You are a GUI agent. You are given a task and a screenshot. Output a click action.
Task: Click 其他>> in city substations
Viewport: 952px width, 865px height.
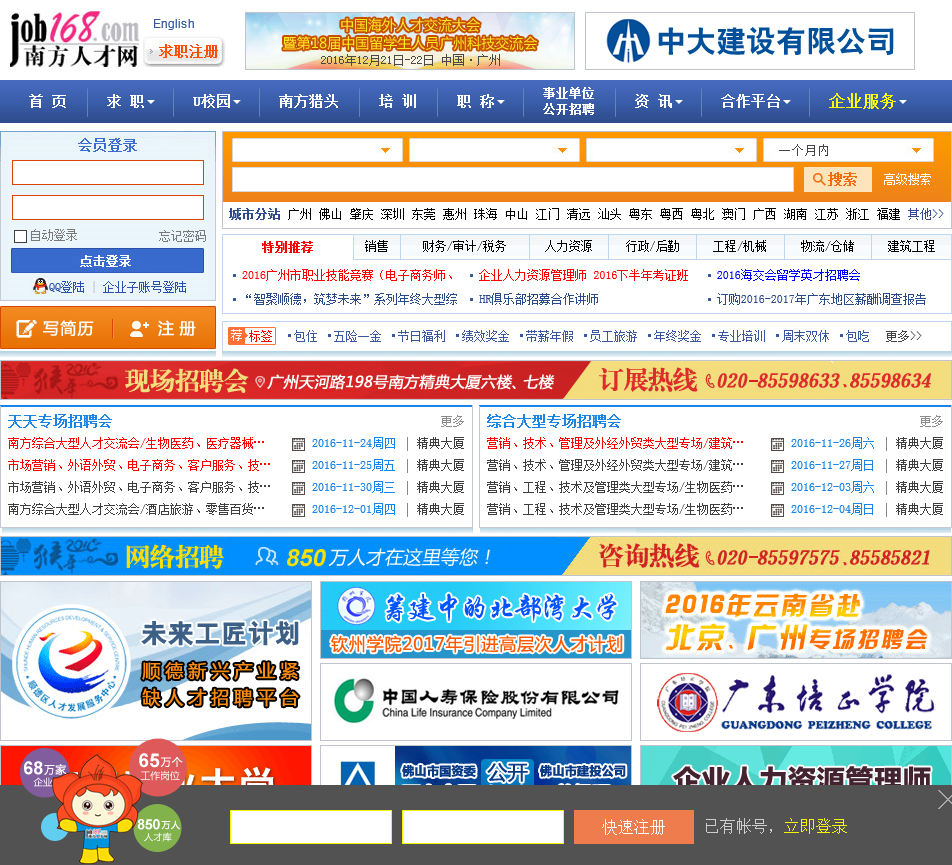point(925,214)
